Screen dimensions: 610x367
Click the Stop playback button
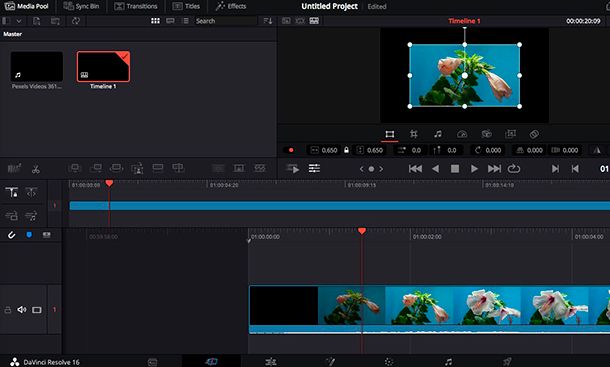(x=455, y=169)
